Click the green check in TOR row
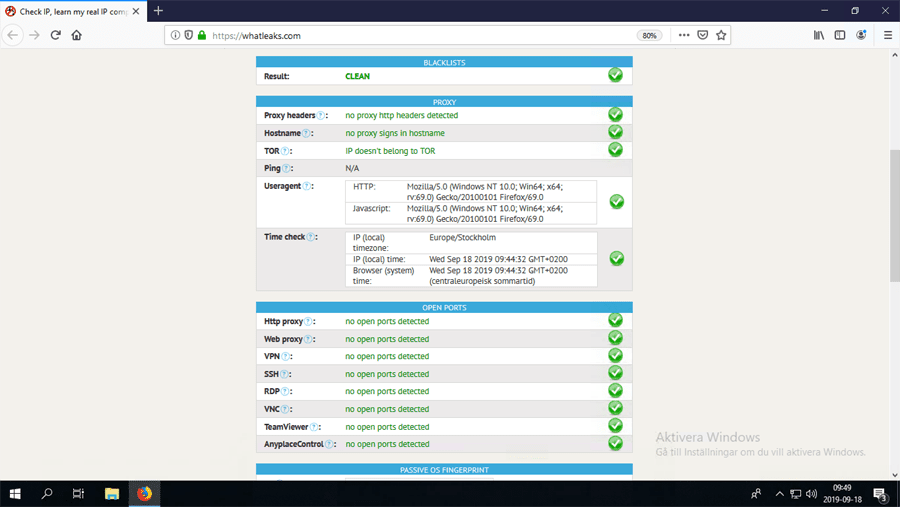Viewport: 900px width, 507px height. [615, 150]
